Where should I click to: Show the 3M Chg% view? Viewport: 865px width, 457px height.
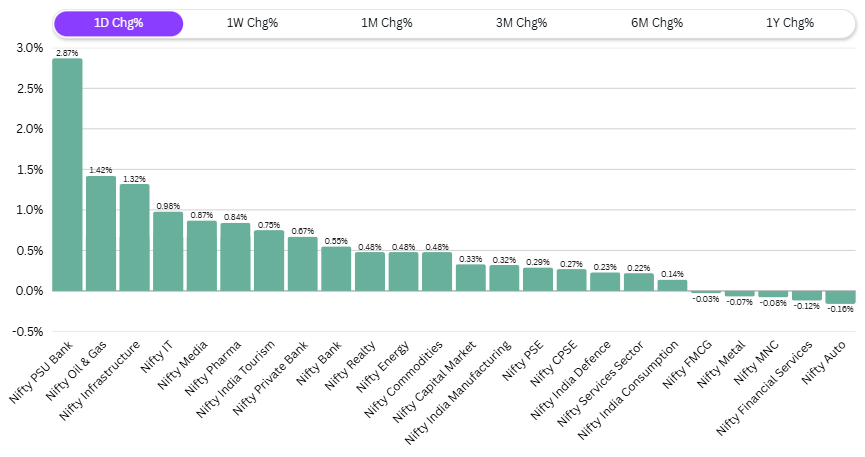tap(521, 23)
